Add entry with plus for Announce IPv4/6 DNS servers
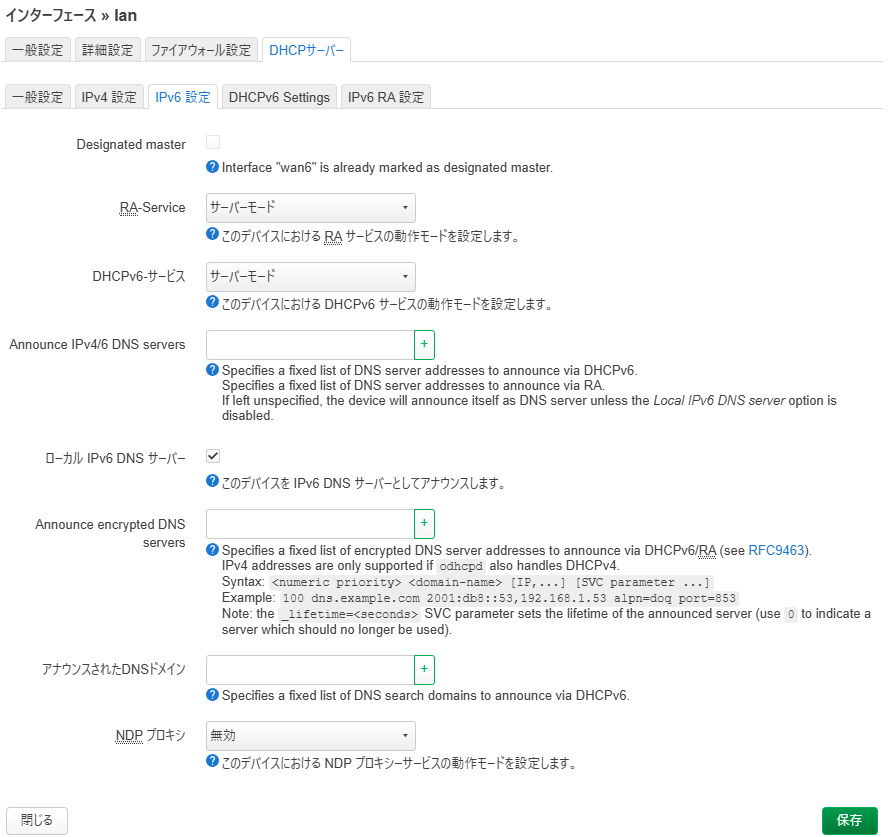Viewport: 888px width, 837px height. click(x=424, y=345)
